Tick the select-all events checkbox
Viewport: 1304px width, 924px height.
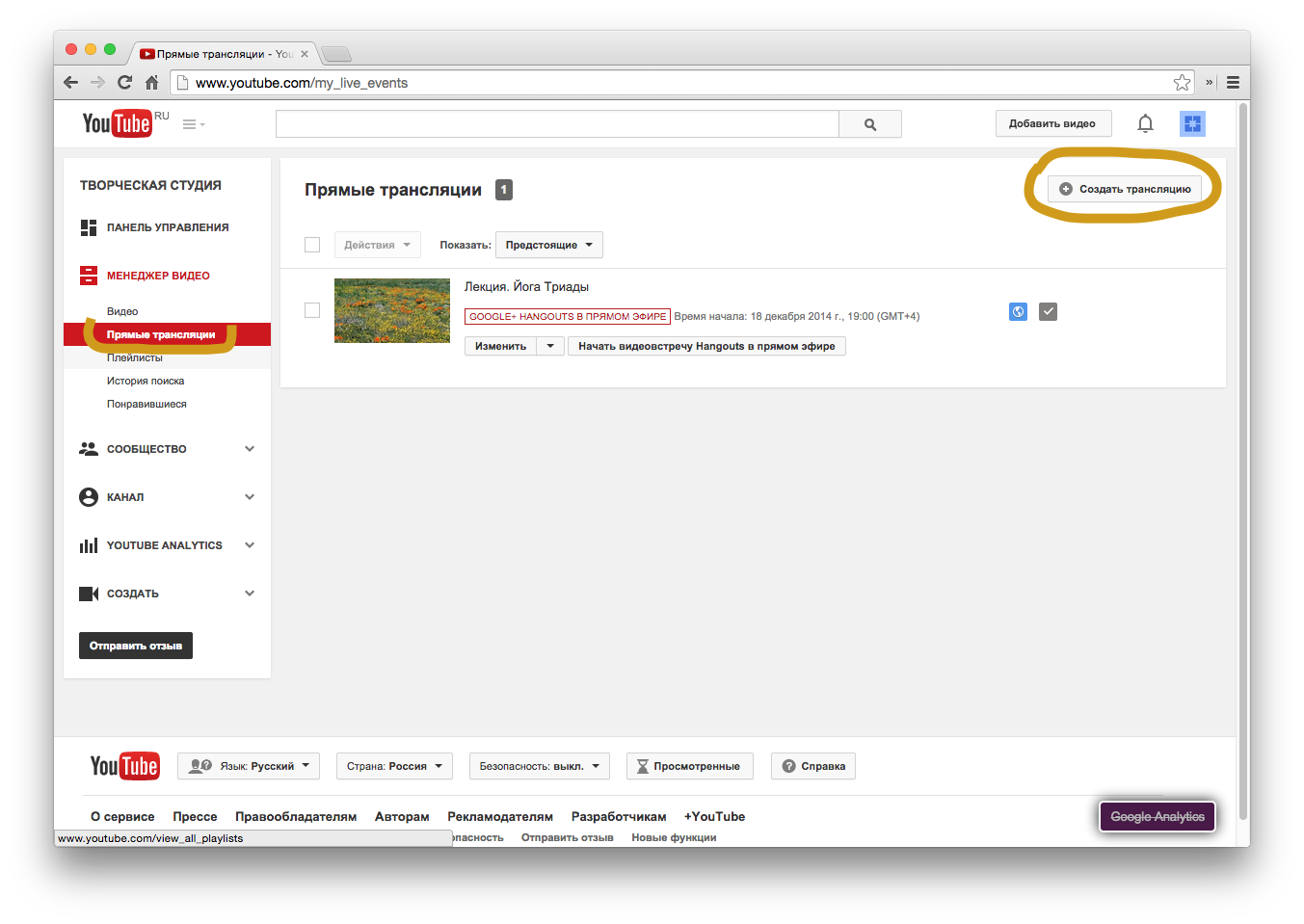pyautogui.click(x=312, y=245)
